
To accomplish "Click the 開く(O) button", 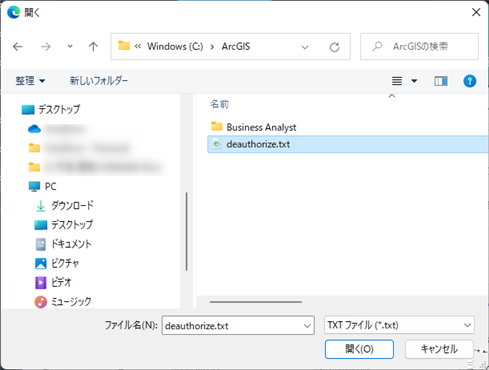I will [x=359, y=349].
